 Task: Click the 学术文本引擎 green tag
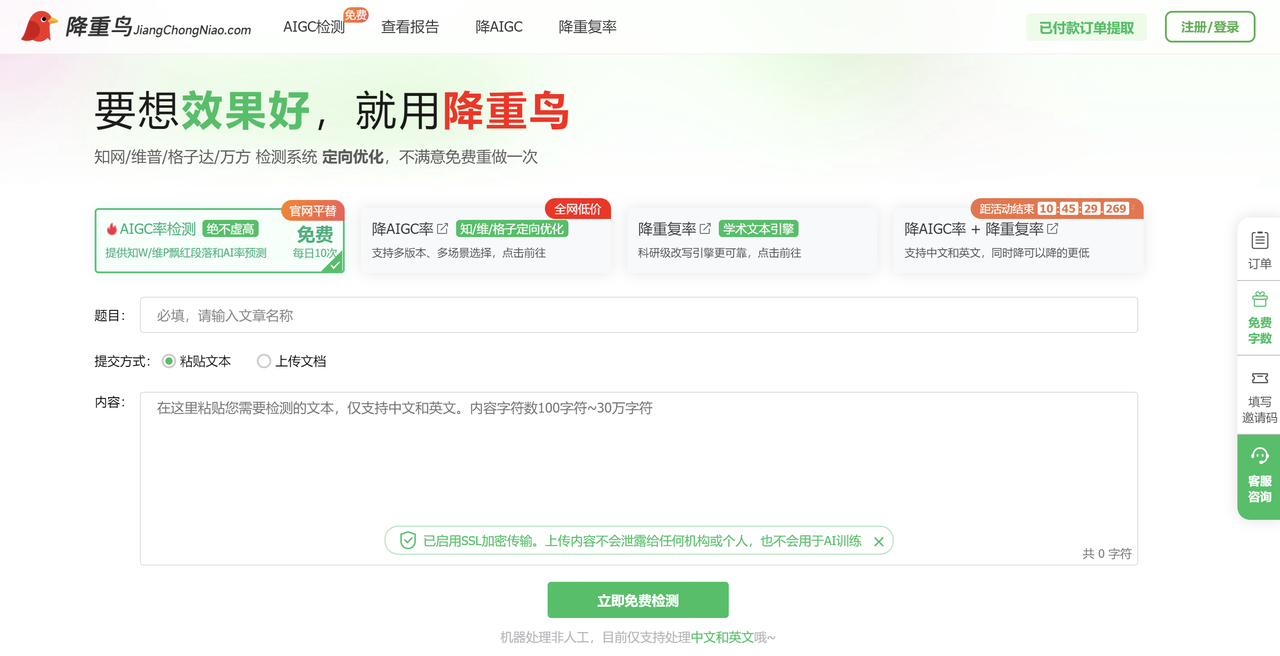pos(758,229)
